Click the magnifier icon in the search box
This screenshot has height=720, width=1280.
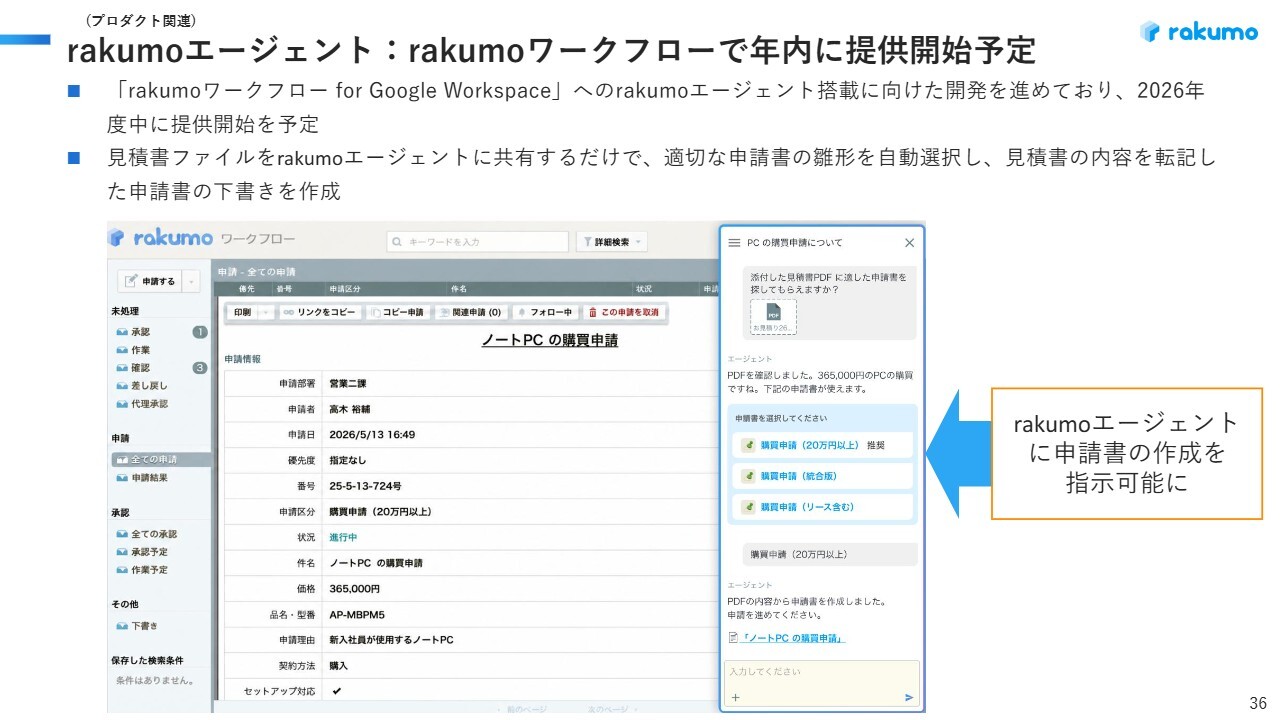point(398,241)
